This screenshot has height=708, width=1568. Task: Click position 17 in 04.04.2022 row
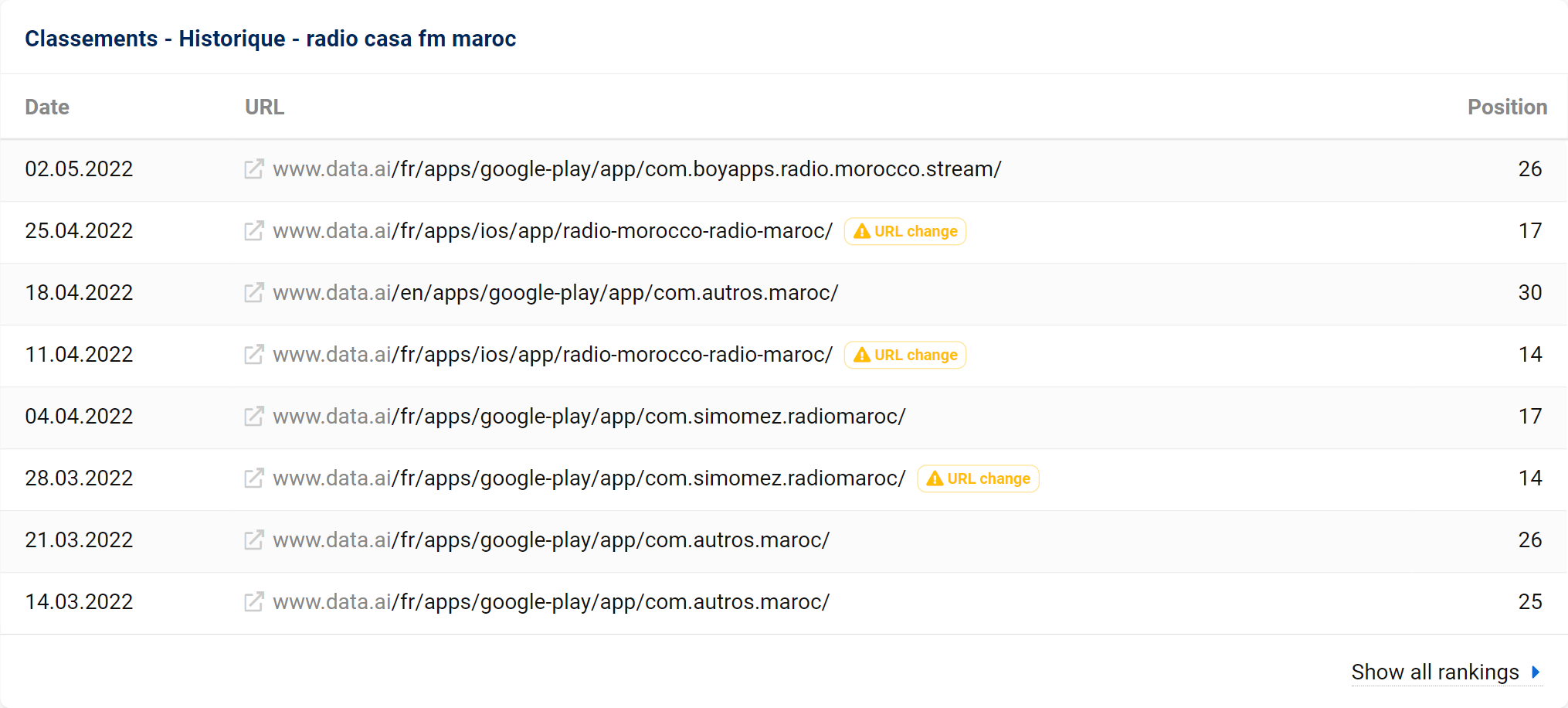pos(1530,416)
